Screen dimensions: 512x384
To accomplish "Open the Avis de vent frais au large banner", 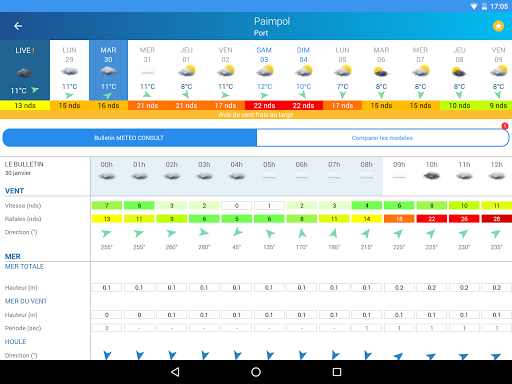I will (x=256, y=115).
